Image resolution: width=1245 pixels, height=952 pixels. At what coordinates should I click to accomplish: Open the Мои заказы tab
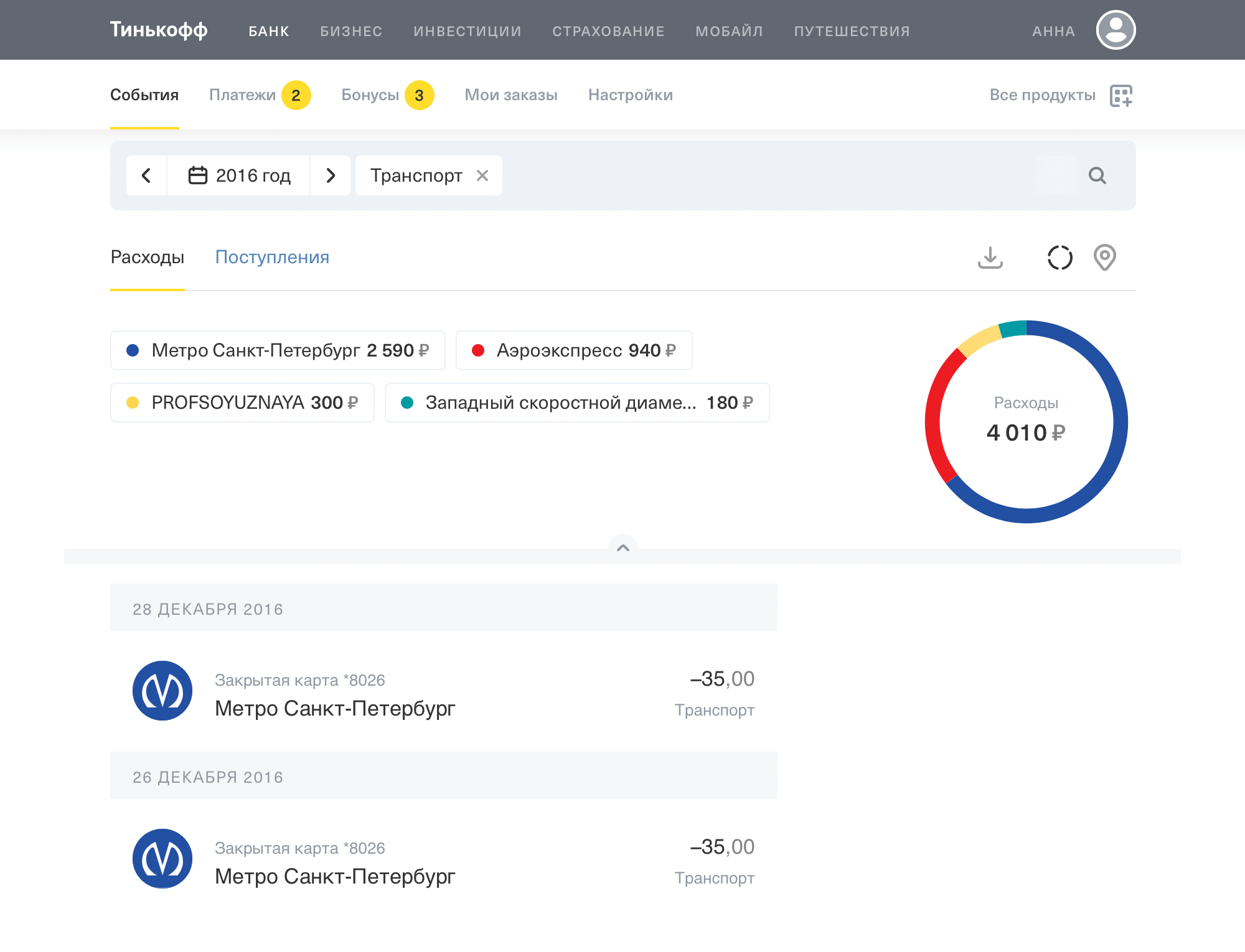click(x=511, y=95)
